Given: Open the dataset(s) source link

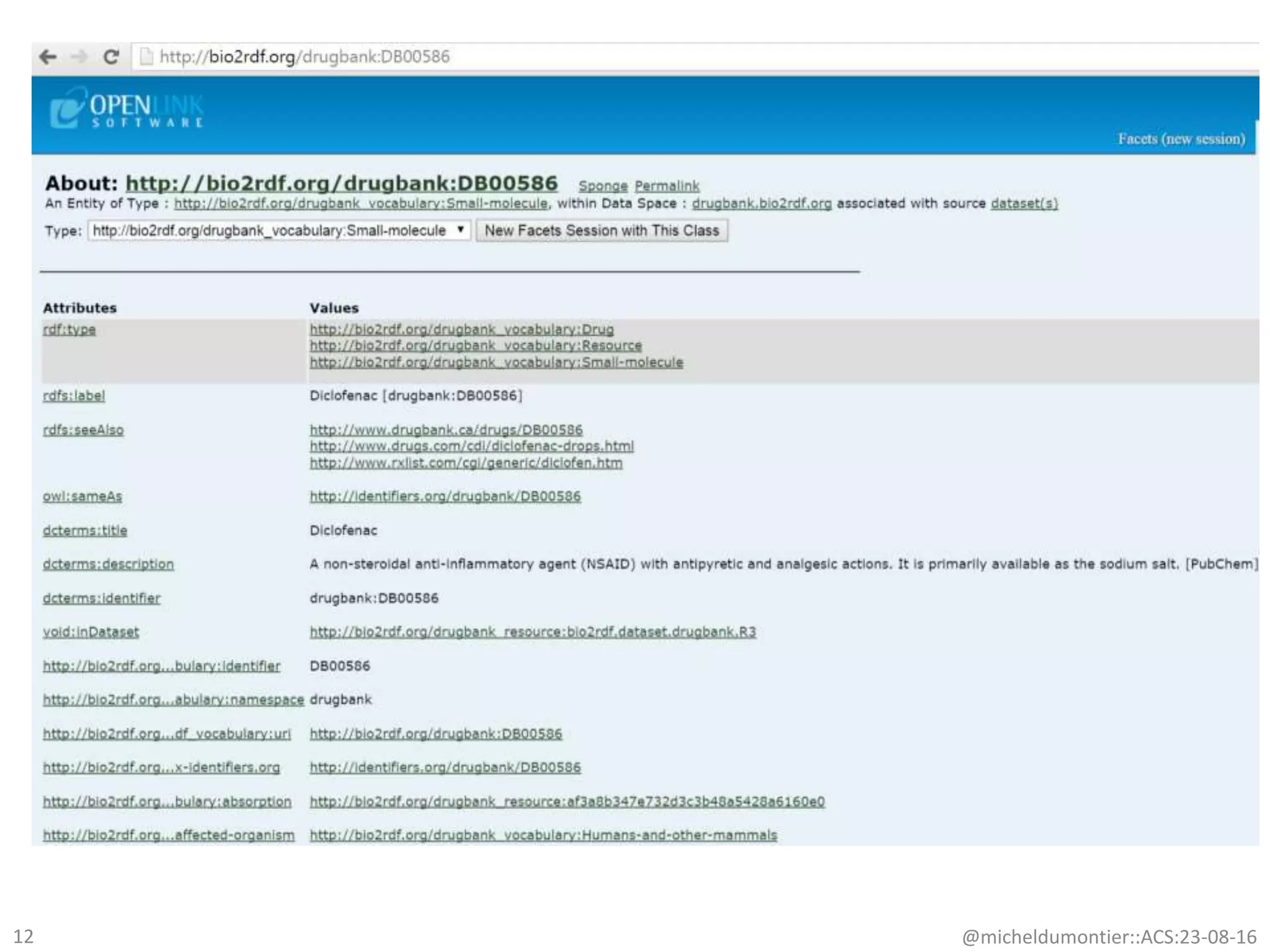Looking at the screenshot, I should pyautogui.click(x=1024, y=203).
